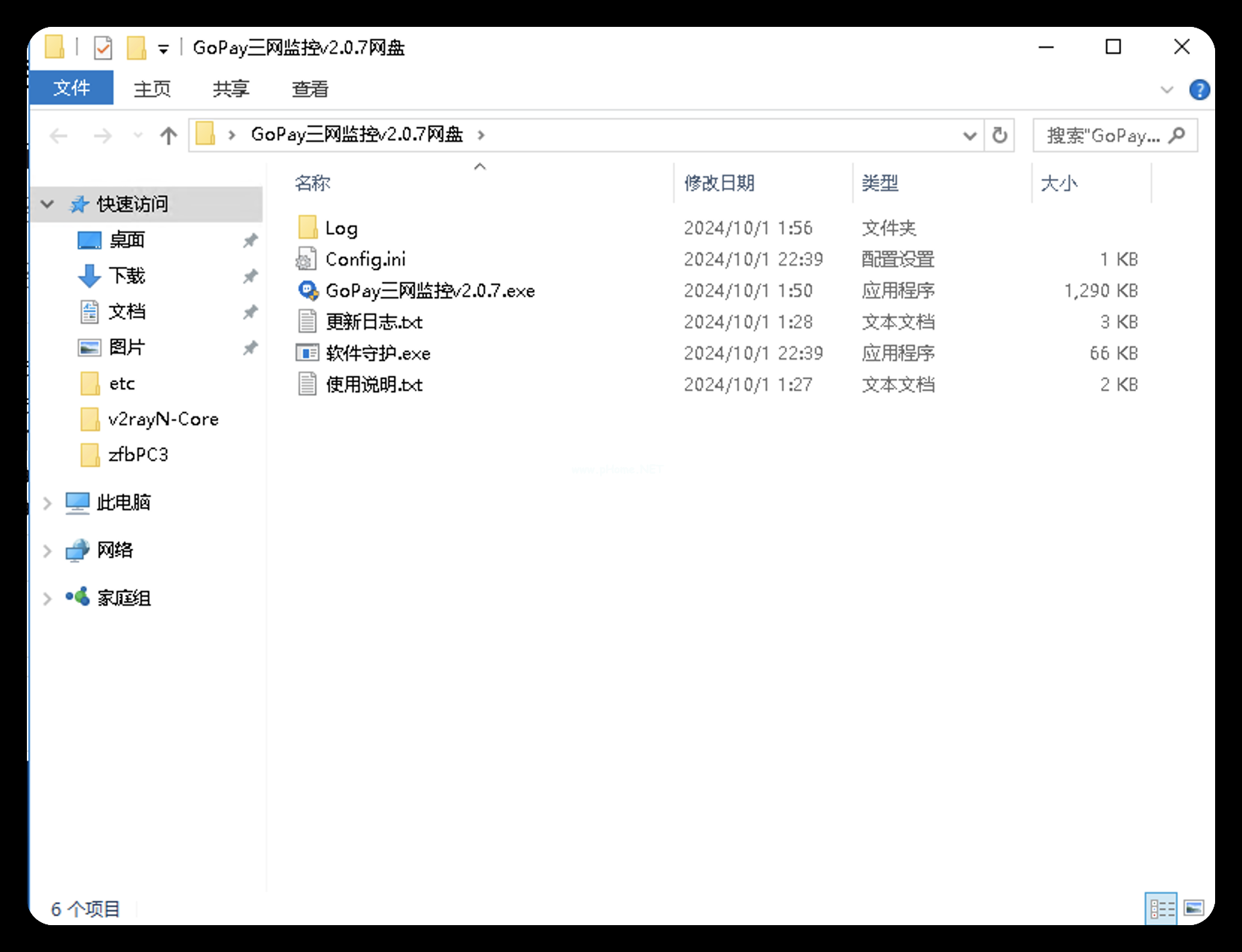The width and height of the screenshot is (1242, 952).
Task: Go up one folder level with the up arrow
Action: coord(169,136)
